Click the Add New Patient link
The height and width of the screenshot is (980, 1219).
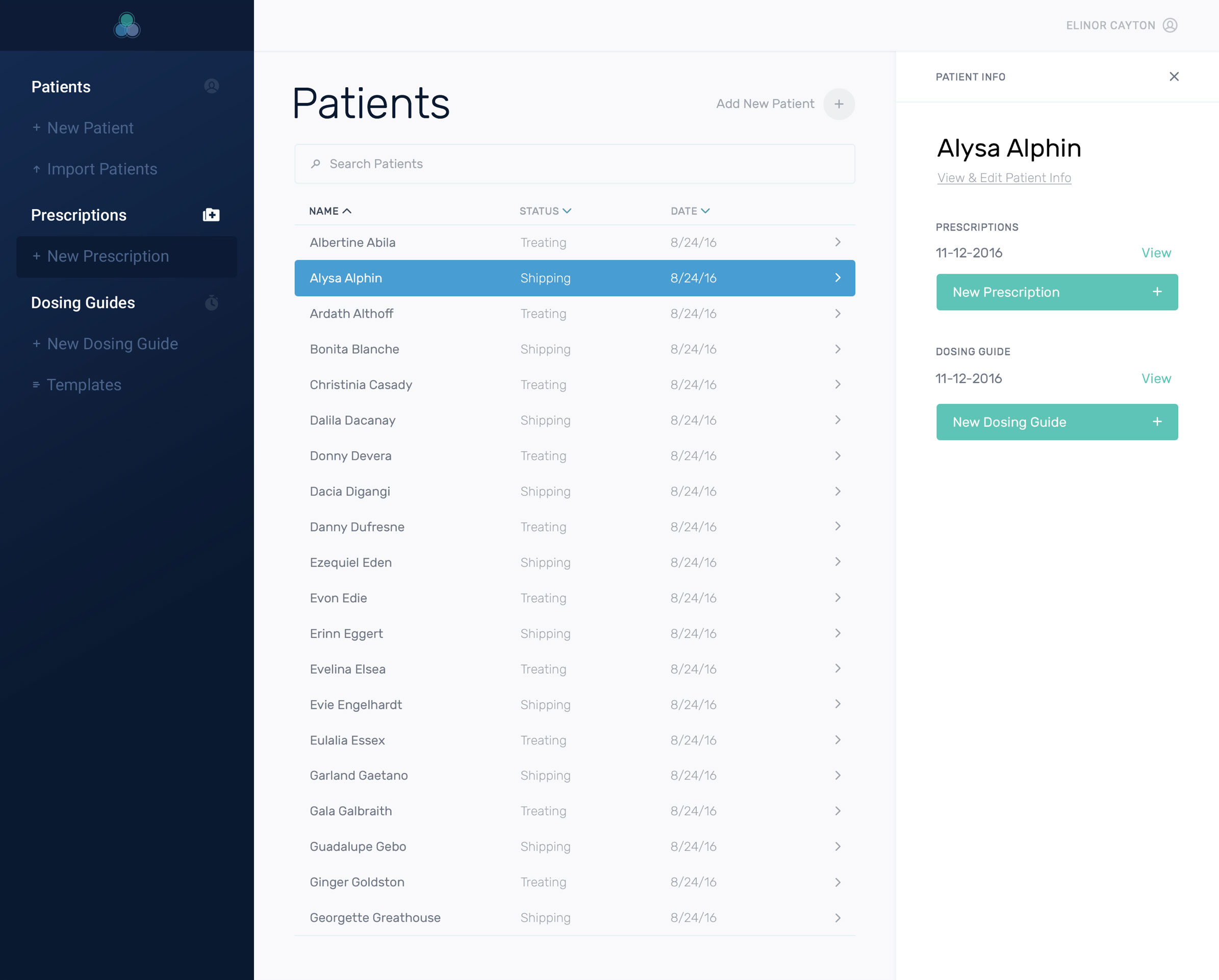pyautogui.click(x=765, y=104)
